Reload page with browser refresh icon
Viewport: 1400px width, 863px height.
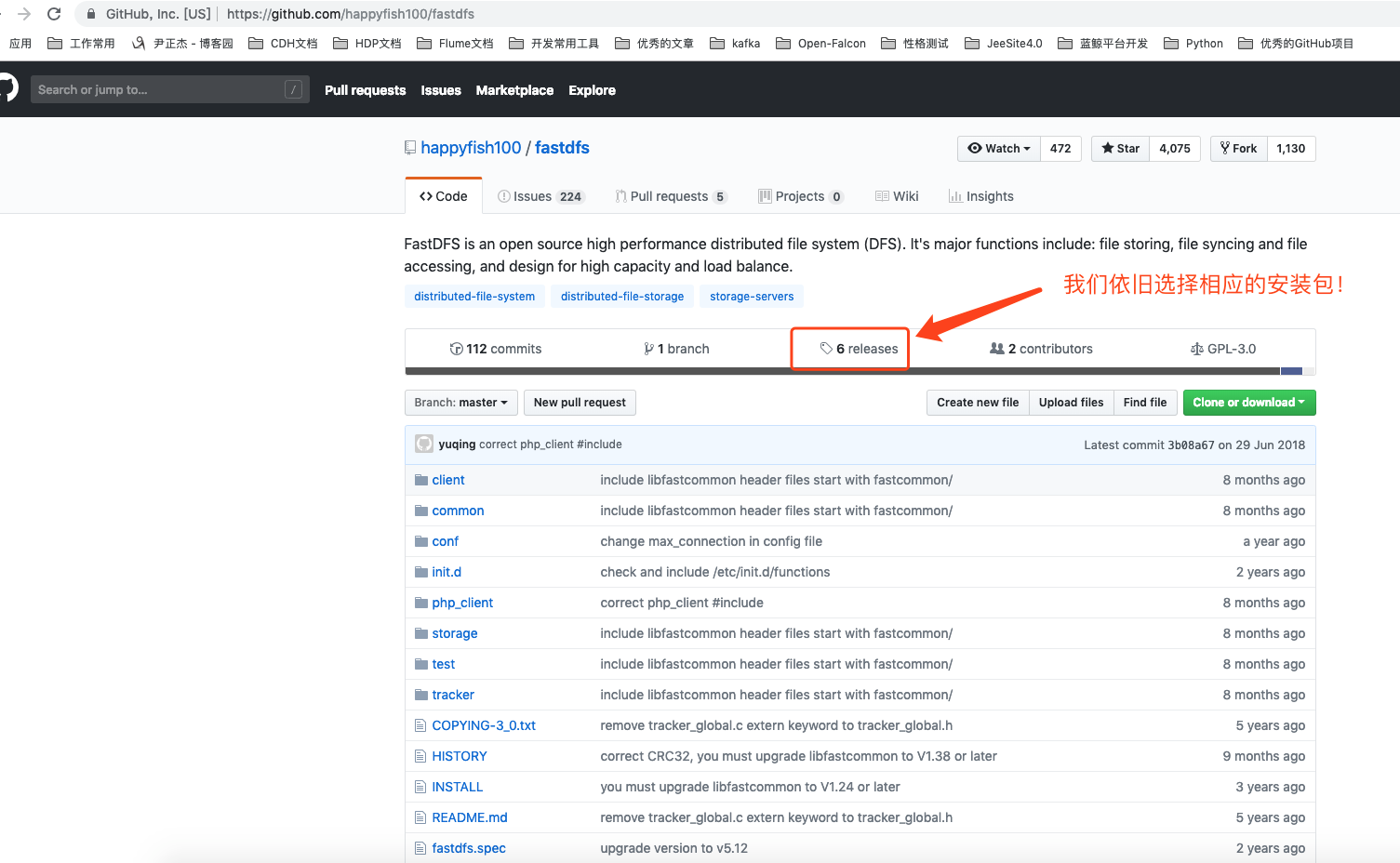click(x=54, y=14)
